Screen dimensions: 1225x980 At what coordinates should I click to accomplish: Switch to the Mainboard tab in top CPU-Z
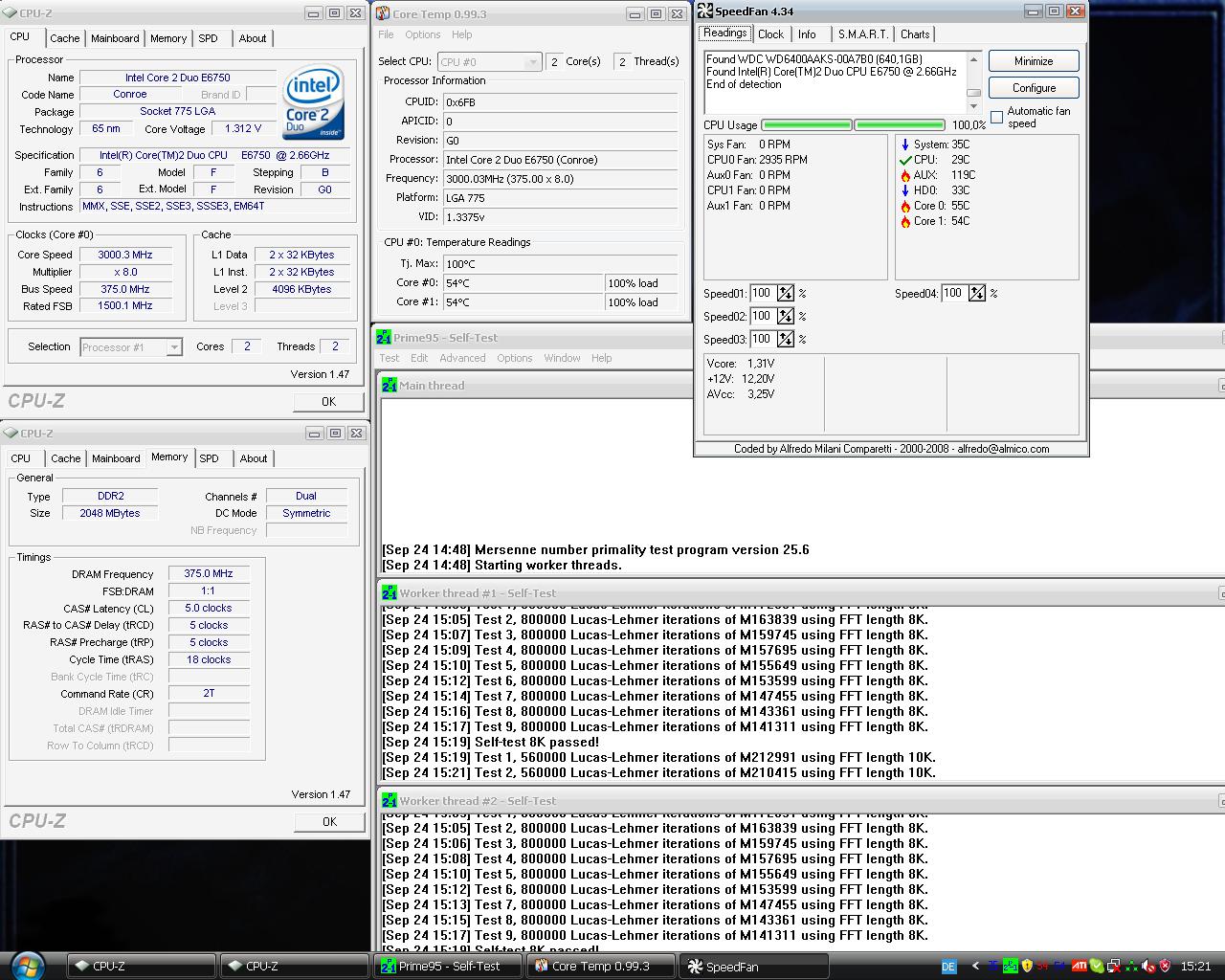coord(115,38)
